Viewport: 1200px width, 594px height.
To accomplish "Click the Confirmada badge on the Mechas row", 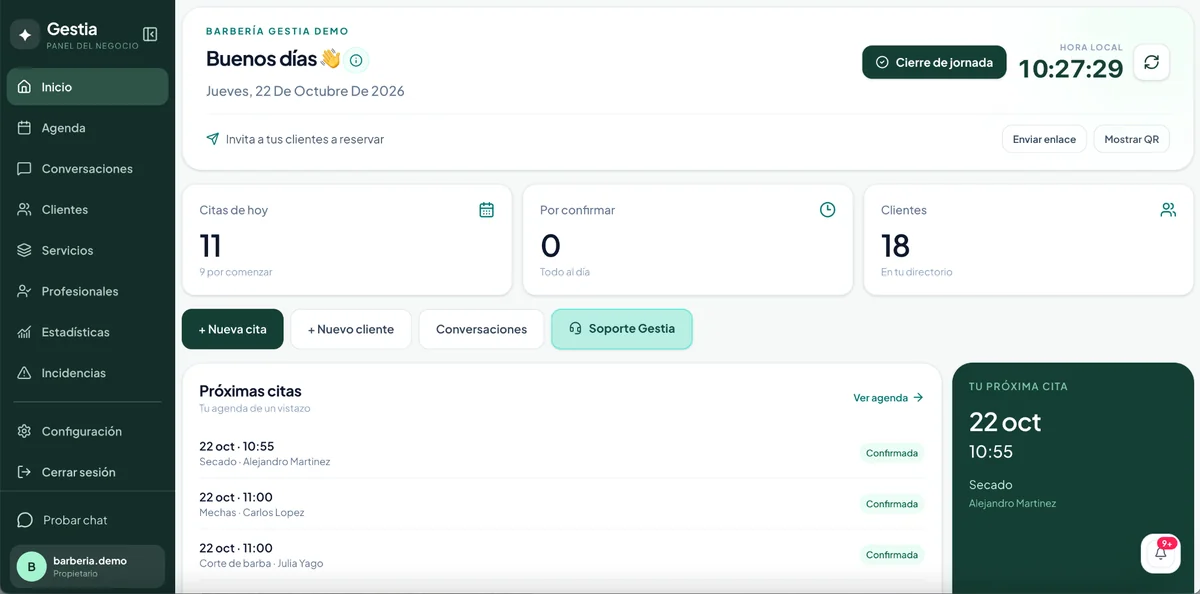I will point(892,504).
